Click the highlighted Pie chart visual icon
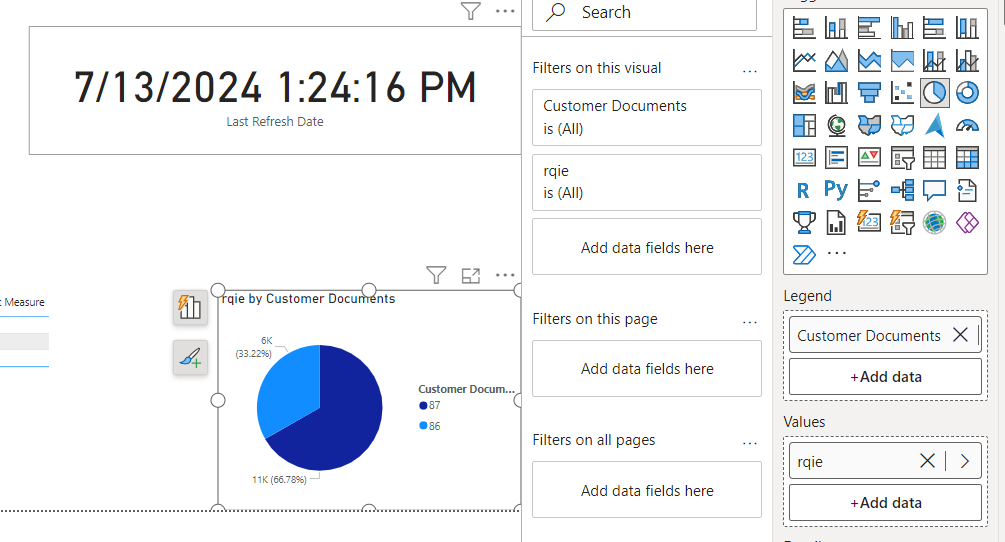 coord(934,93)
